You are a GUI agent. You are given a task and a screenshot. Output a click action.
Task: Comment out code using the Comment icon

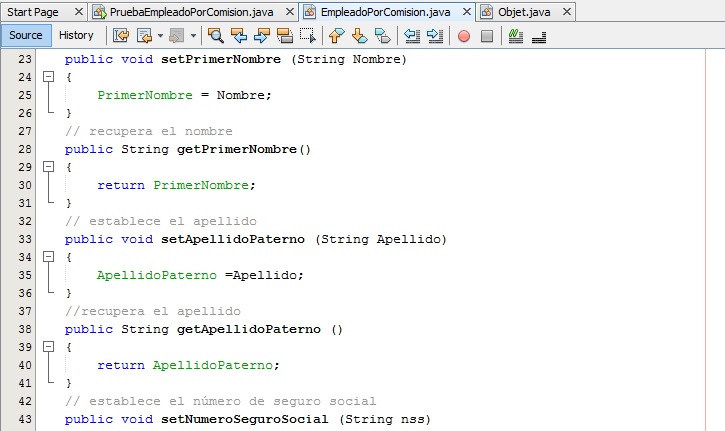[516, 36]
